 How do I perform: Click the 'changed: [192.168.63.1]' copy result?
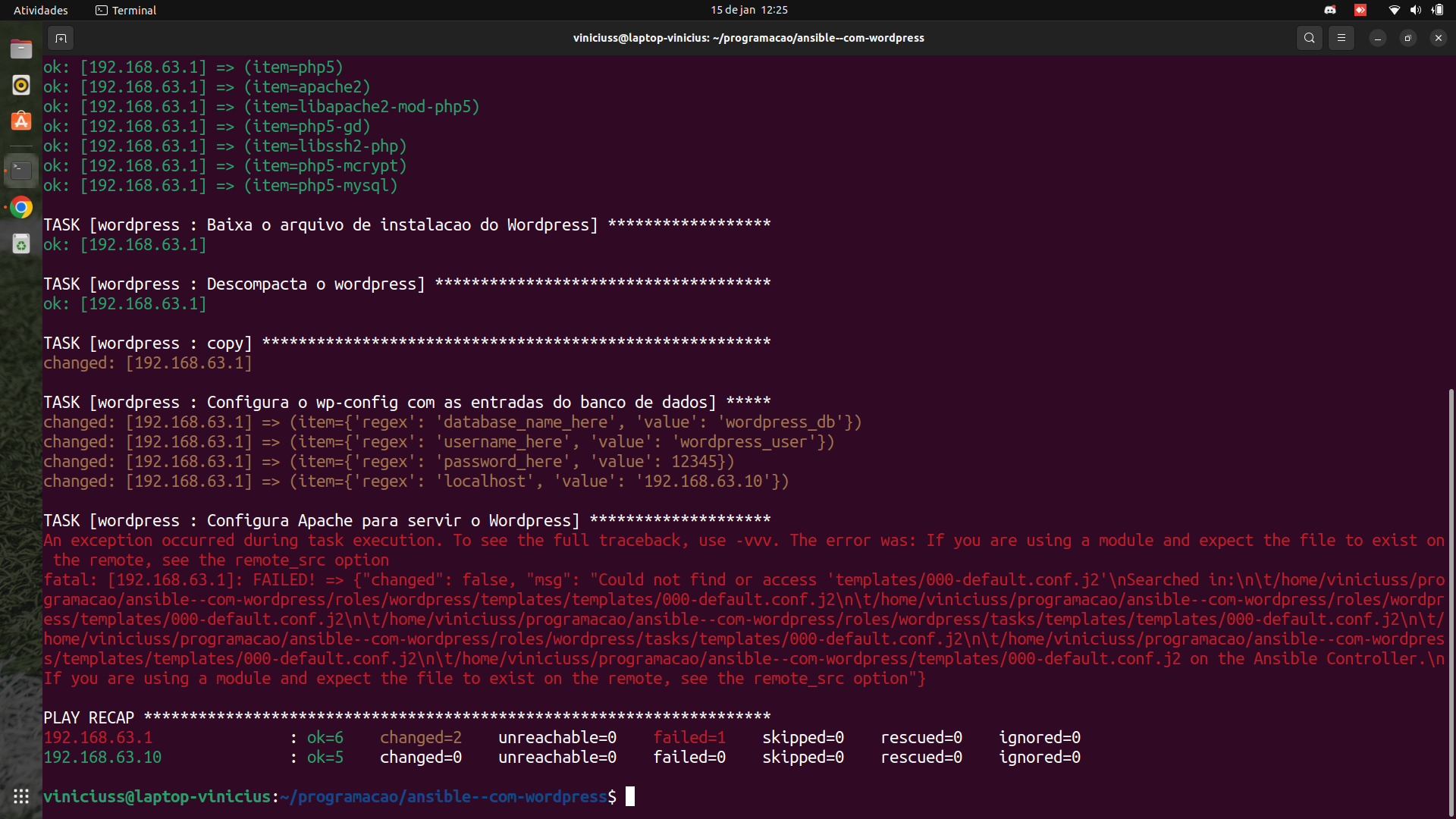[x=148, y=363]
